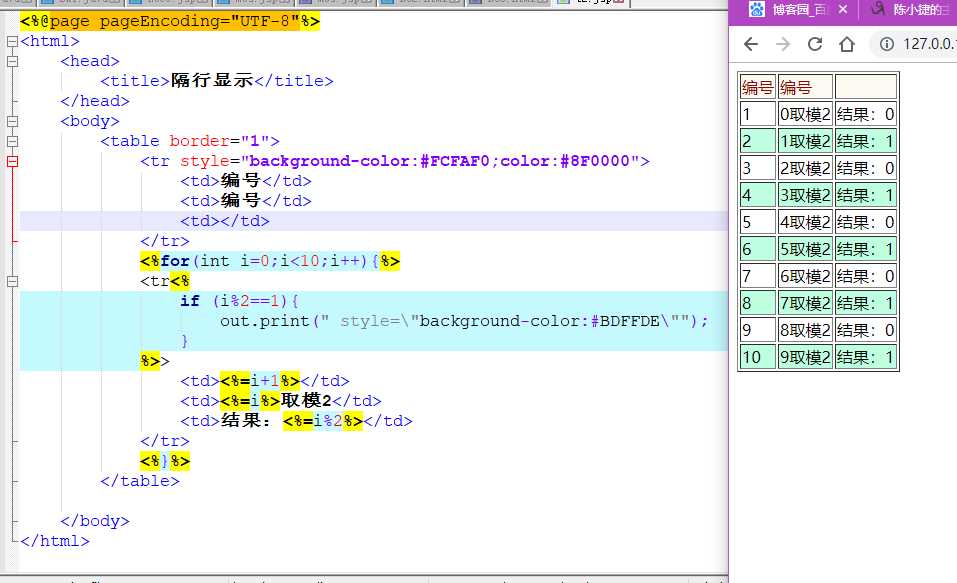Viewport: 957px width, 583px height.
Task: Click the empty <td></td> line
Action: (225, 221)
